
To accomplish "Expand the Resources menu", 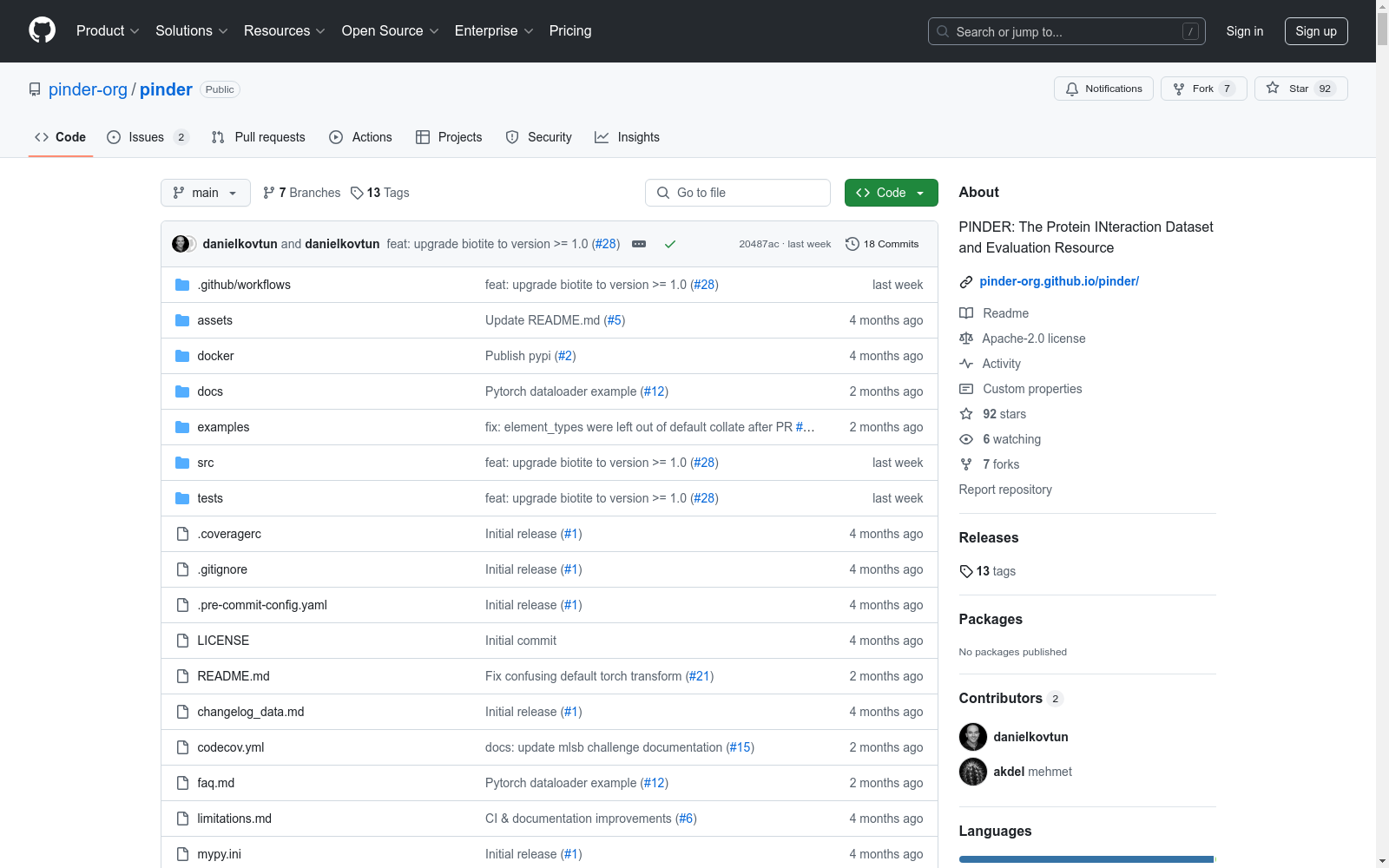I will [285, 30].
